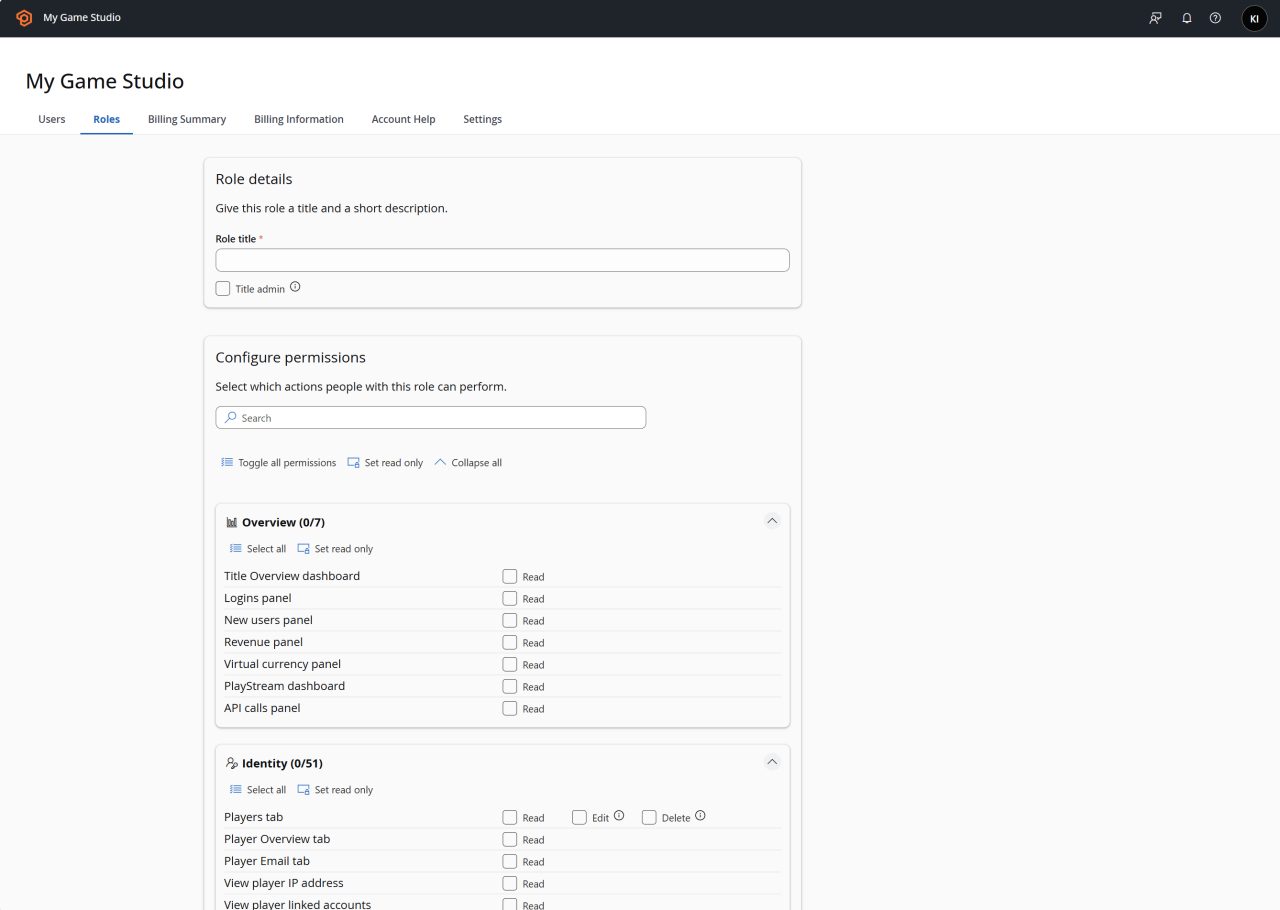
Task: Check Read for Revenue panel
Action: click(509, 642)
